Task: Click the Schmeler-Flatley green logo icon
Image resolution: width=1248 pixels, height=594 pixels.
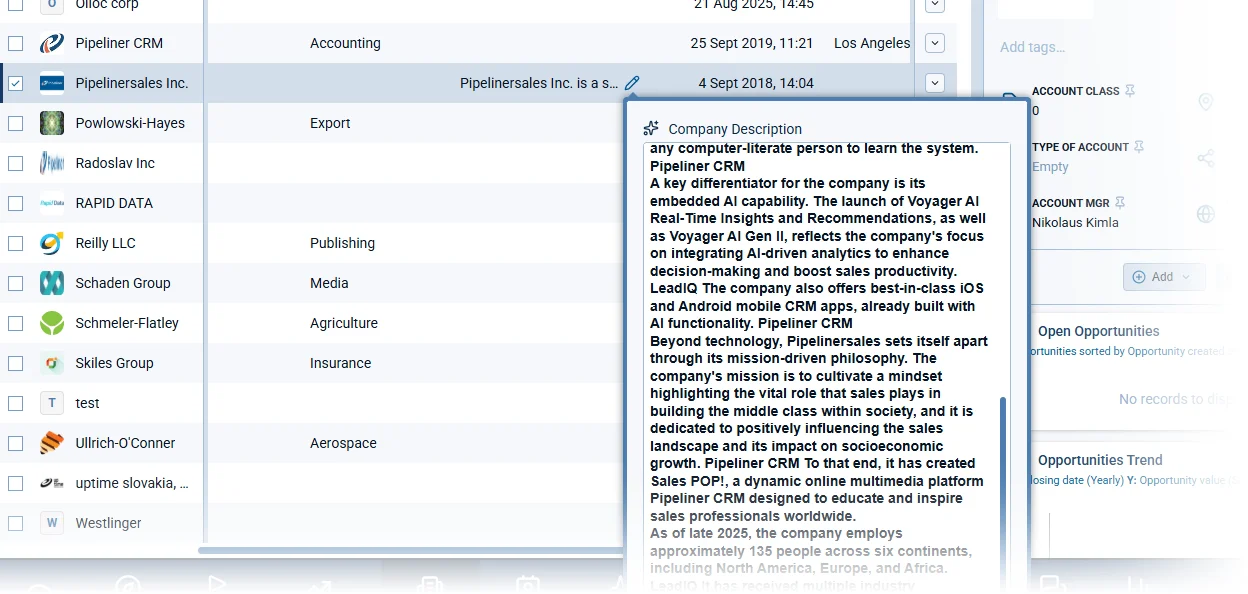Action: pos(52,323)
